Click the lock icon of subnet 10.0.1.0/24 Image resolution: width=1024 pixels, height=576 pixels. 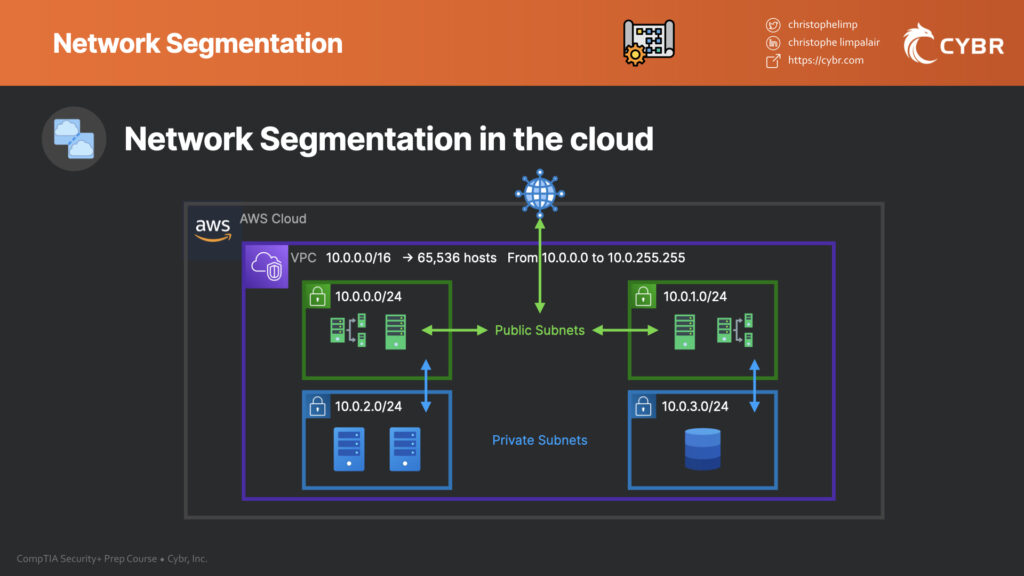(x=643, y=296)
